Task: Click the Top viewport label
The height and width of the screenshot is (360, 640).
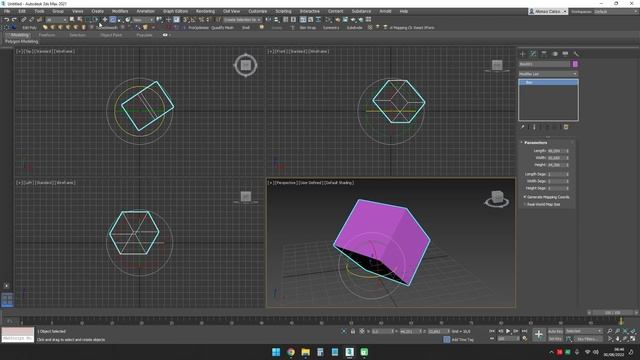Action: pyautogui.click(x=27, y=51)
